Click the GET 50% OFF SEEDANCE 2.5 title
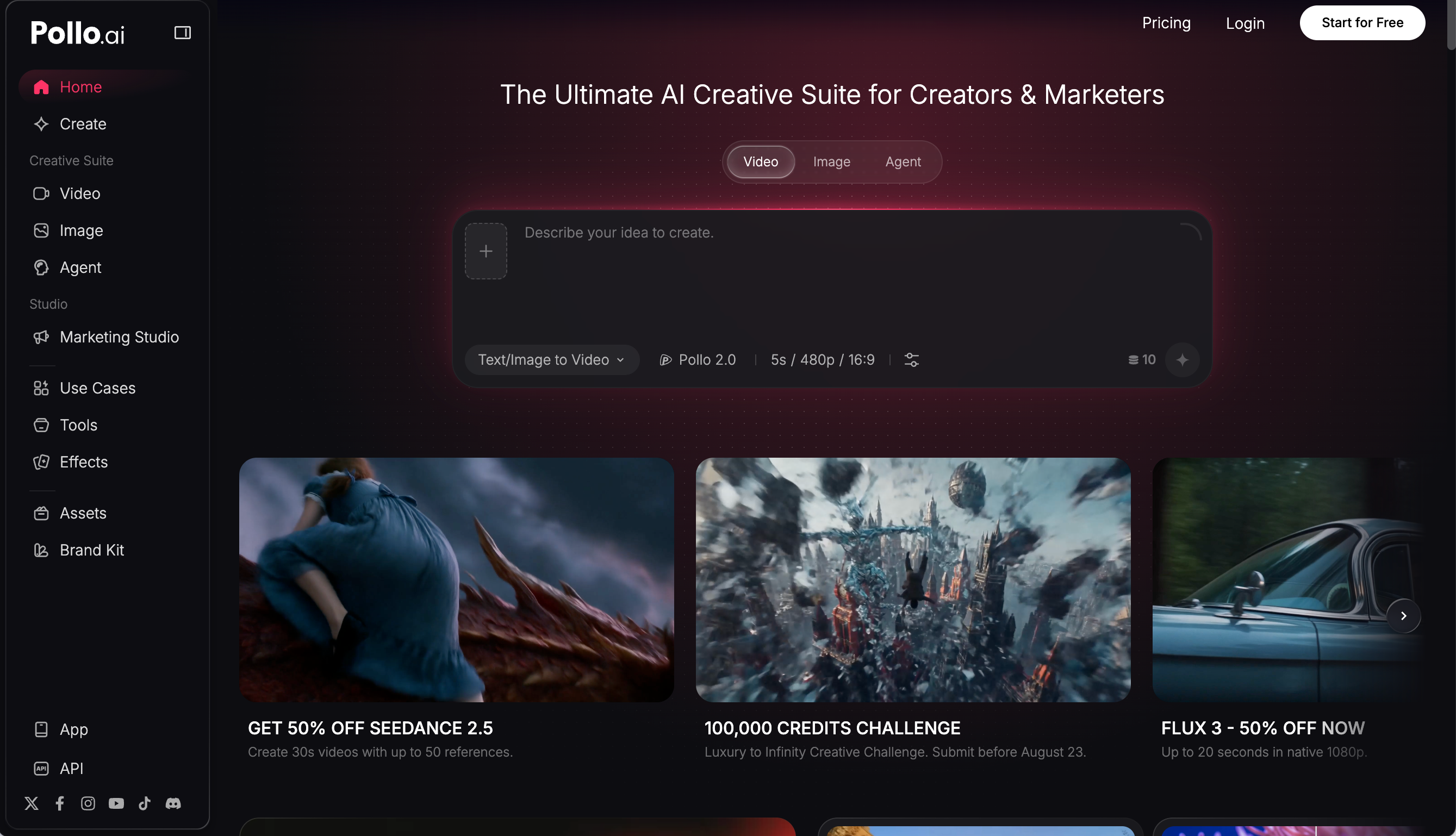 (x=370, y=728)
